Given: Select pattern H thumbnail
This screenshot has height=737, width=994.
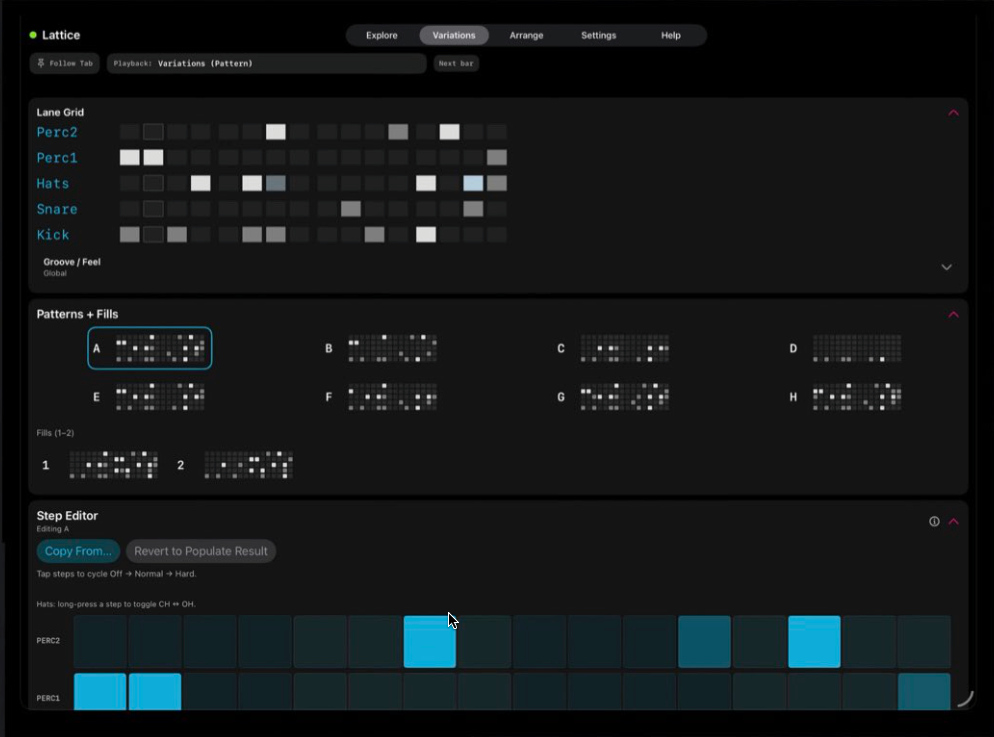Looking at the screenshot, I should coord(857,397).
